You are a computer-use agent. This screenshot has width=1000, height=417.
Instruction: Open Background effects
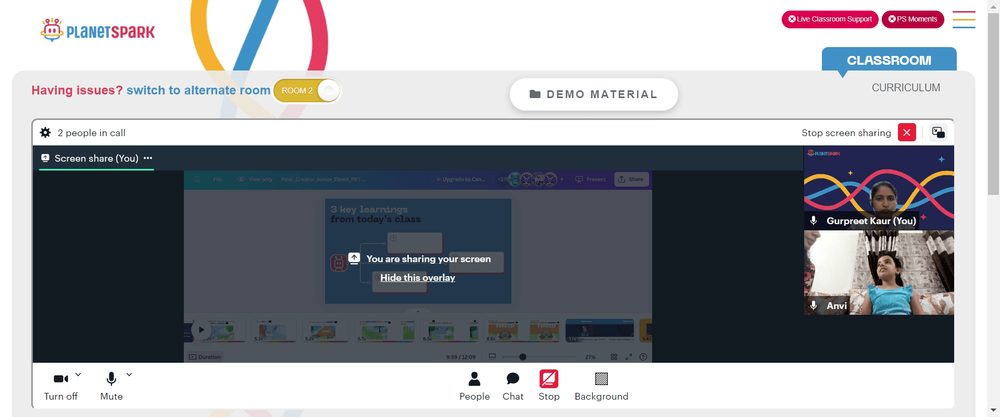[x=601, y=386]
